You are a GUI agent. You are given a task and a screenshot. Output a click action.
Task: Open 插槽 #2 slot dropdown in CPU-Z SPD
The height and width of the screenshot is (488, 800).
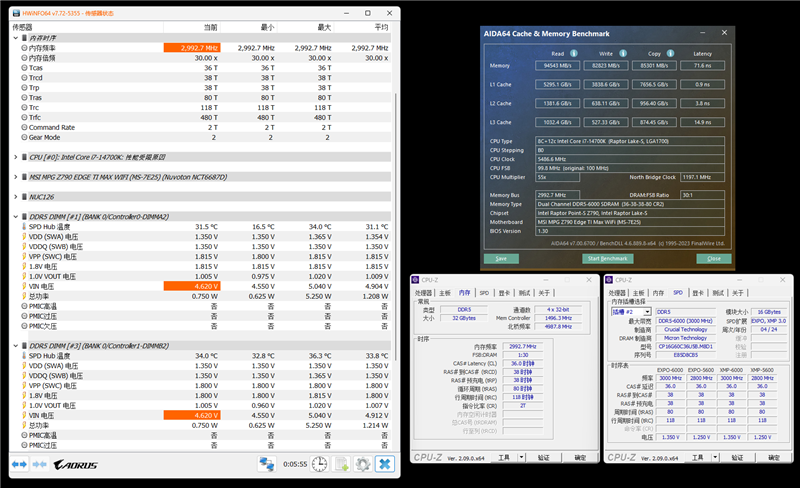pyautogui.click(x=647, y=311)
